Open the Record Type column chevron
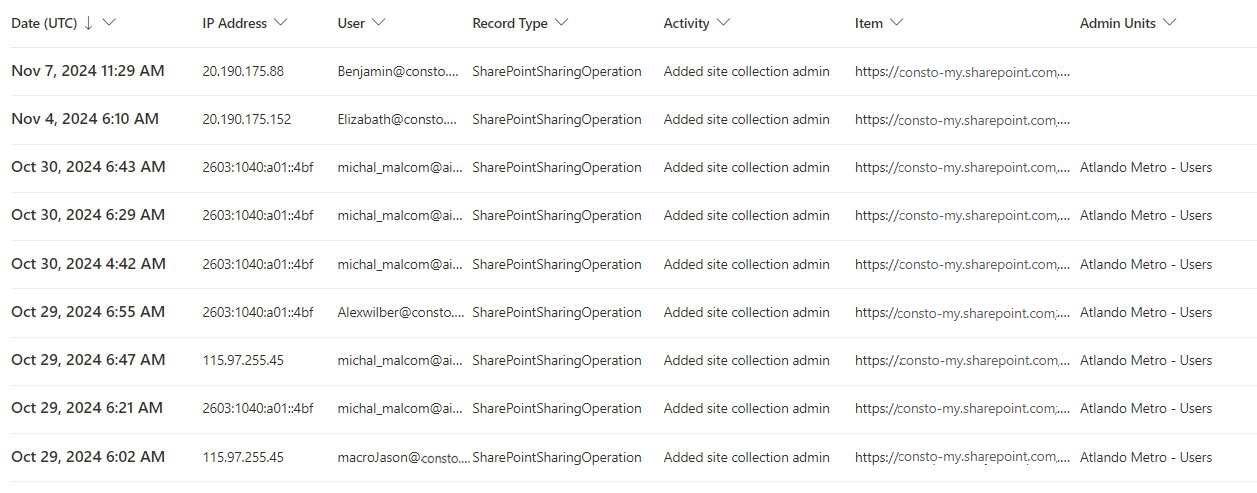Image resolution: width=1257 pixels, height=493 pixels. pos(561,23)
